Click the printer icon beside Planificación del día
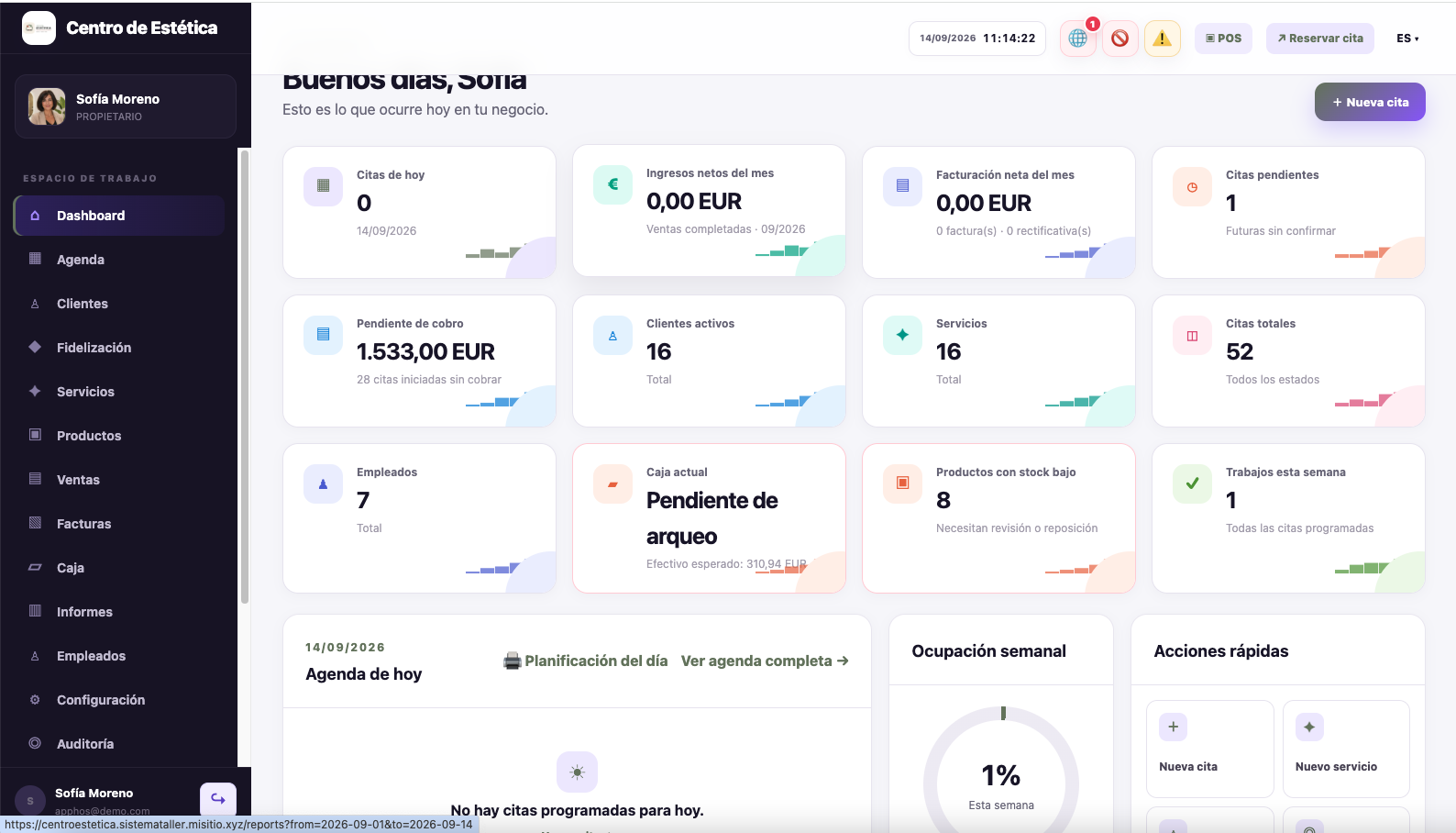Viewport: 1456px width, 833px height. [x=513, y=661]
